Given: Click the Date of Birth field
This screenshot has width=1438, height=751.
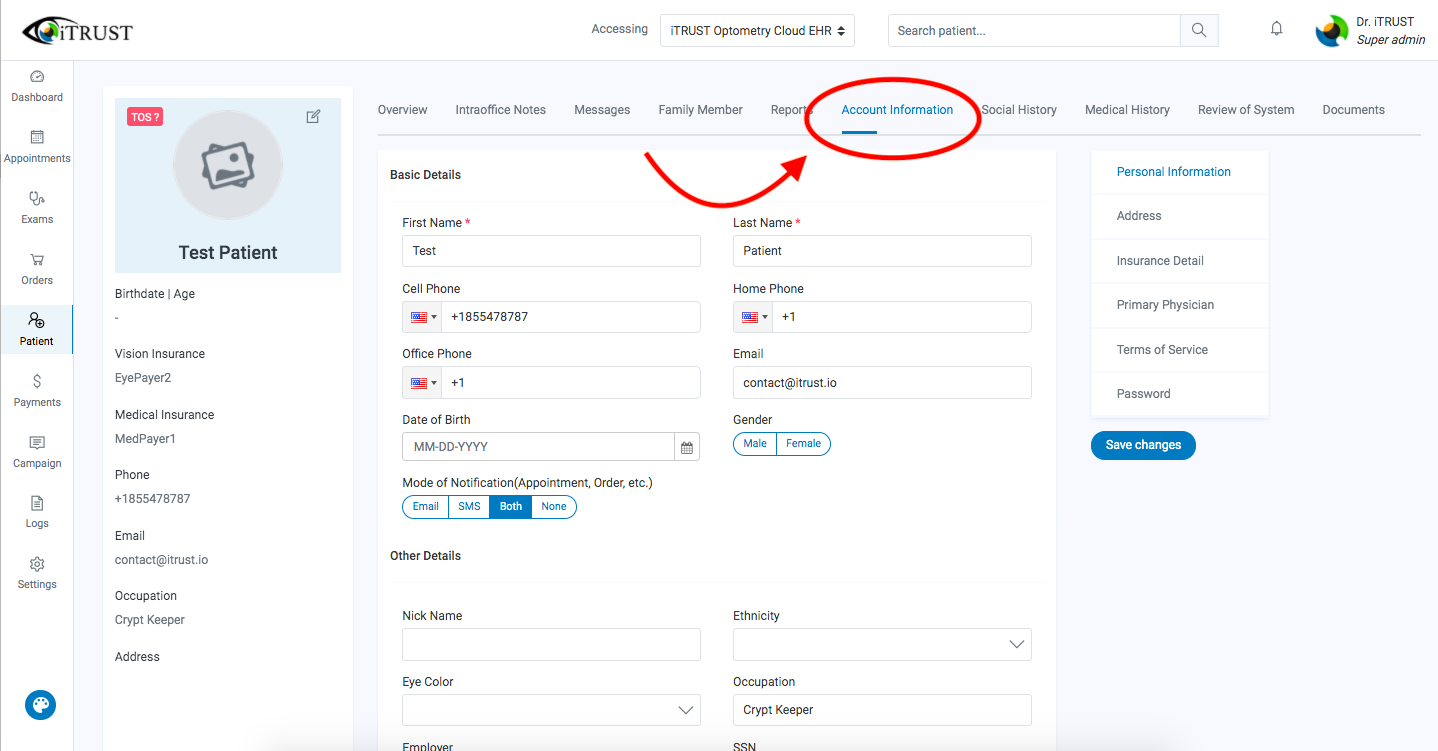Looking at the screenshot, I should pyautogui.click(x=538, y=447).
